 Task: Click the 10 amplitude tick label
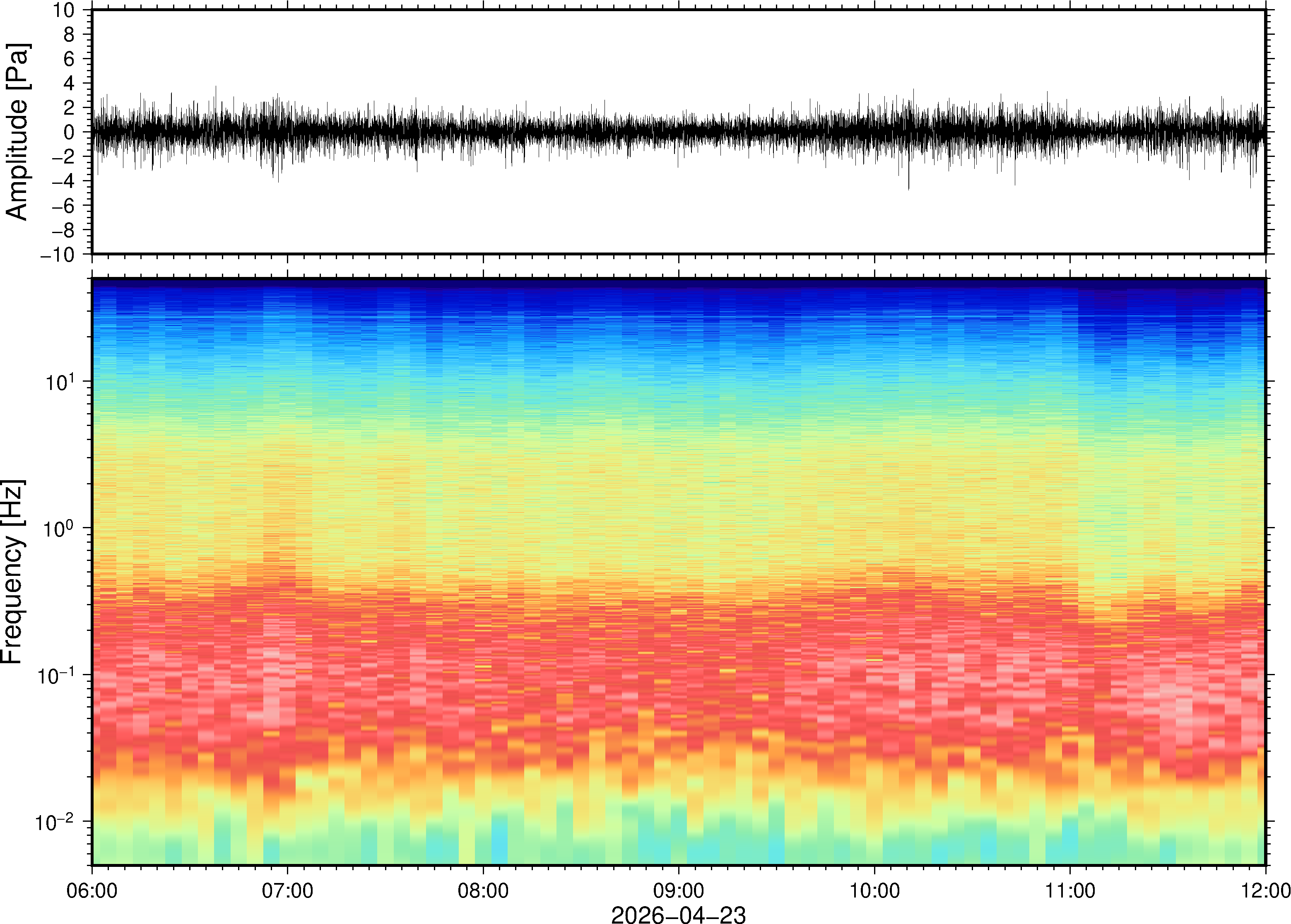(x=64, y=10)
